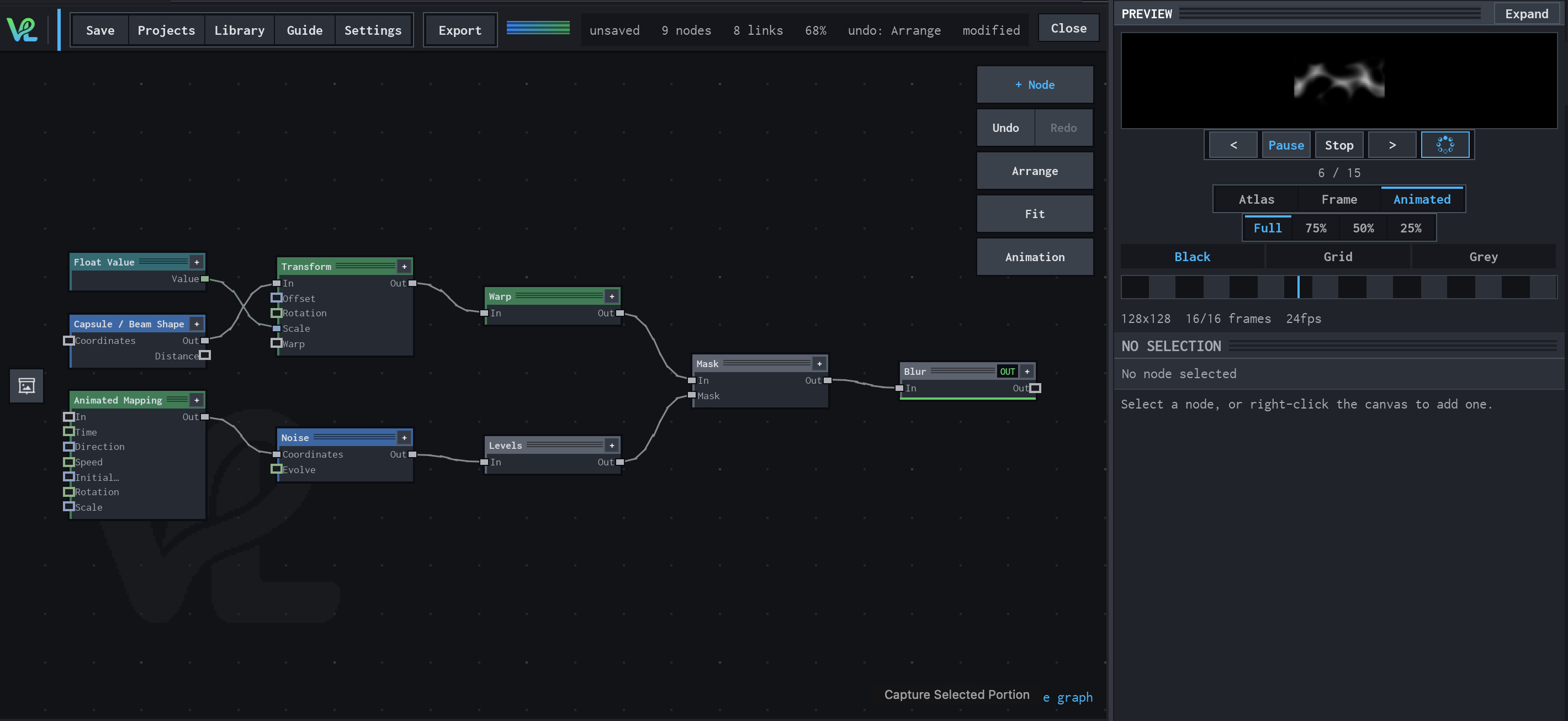1568x721 pixels.
Task: Click Capsule Distance output port
Action: point(205,356)
